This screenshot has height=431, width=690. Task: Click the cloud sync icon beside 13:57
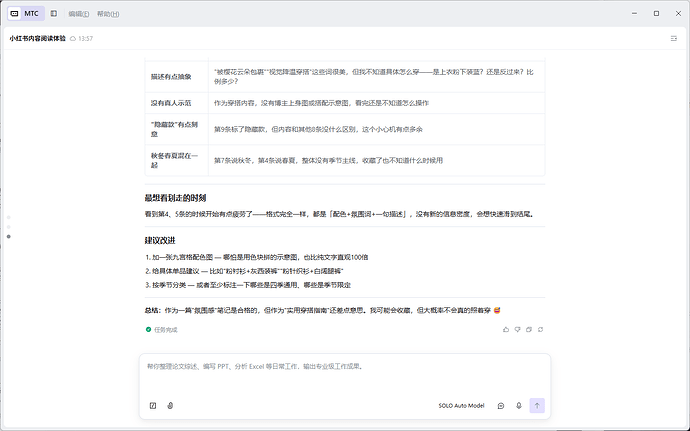(x=73, y=39)
